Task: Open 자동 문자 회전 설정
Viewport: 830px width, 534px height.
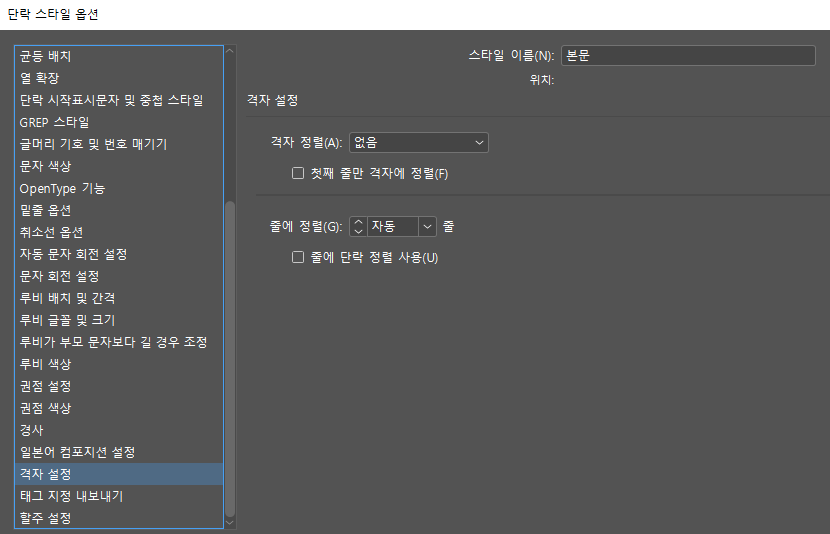Action: coord(119,254)
